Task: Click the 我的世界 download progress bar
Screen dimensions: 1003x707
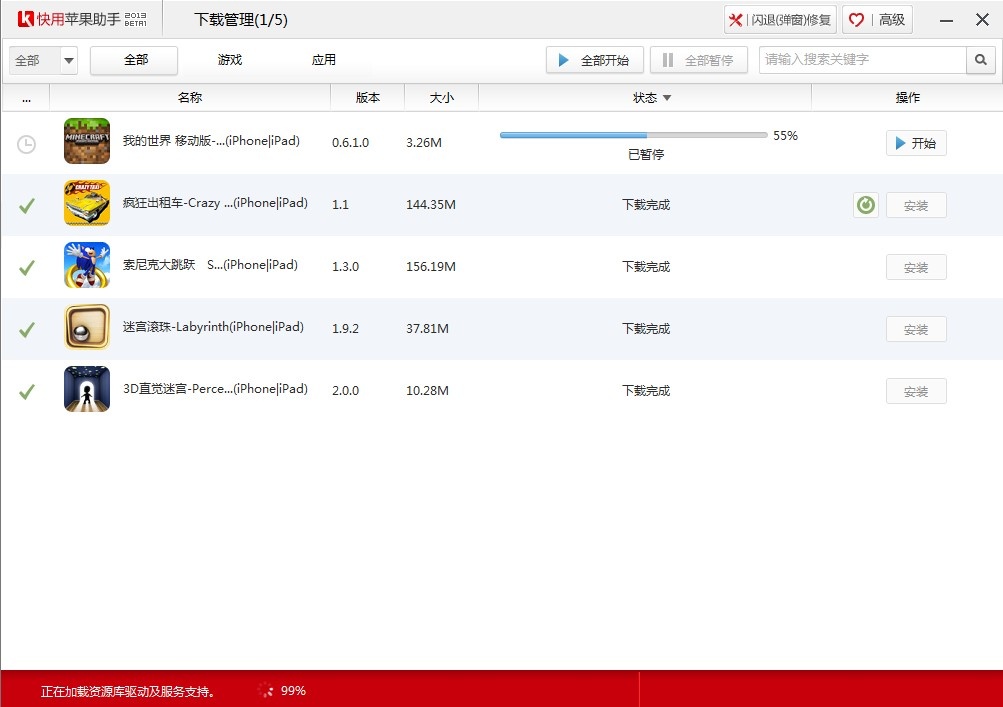Action: pos(633,135)
